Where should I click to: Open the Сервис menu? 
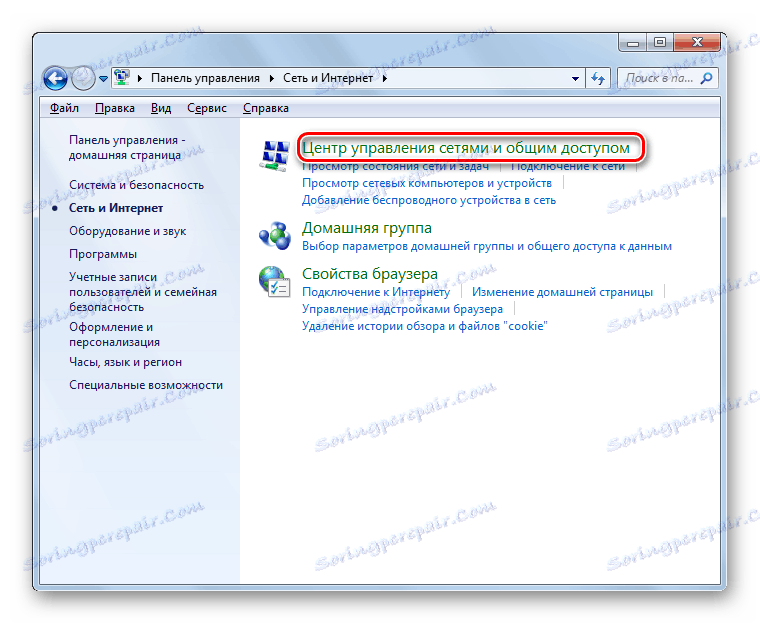click(207, 108)
